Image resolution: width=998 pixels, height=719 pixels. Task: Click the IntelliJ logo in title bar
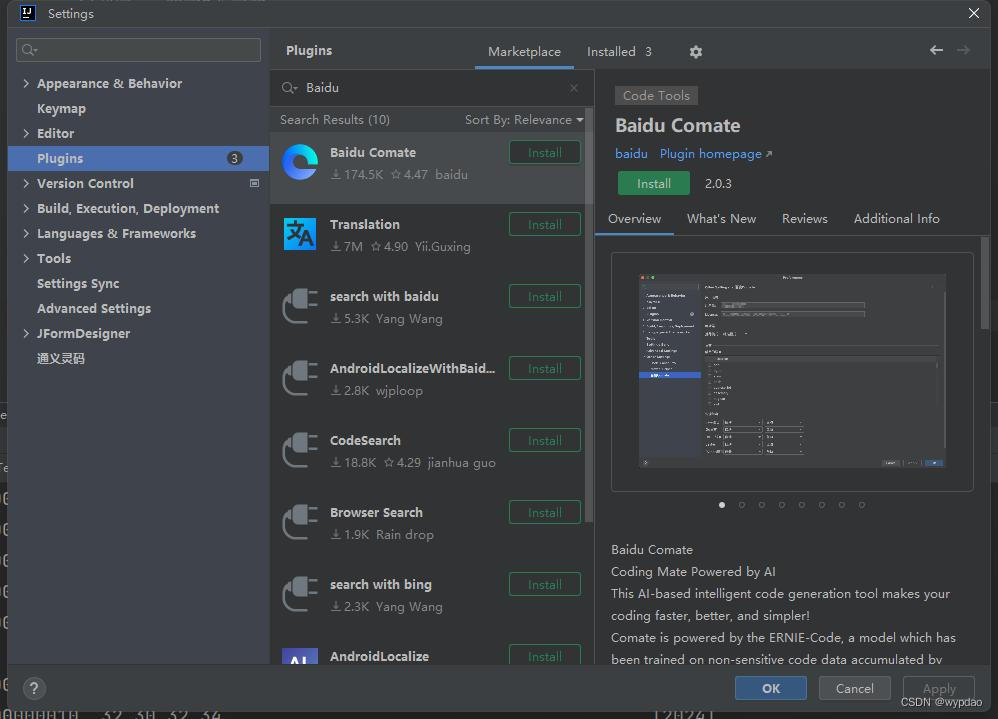tap(28, 13)
